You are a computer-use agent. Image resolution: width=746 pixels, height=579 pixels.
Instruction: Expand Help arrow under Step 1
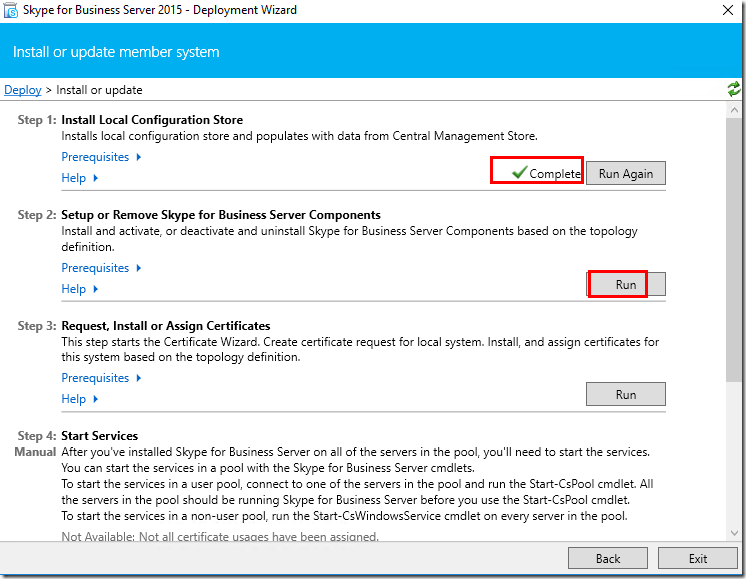(x=96, y=178)
